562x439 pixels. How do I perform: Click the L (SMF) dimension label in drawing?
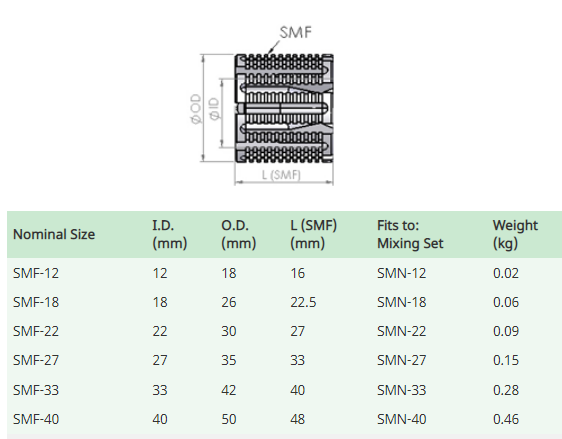281,175
